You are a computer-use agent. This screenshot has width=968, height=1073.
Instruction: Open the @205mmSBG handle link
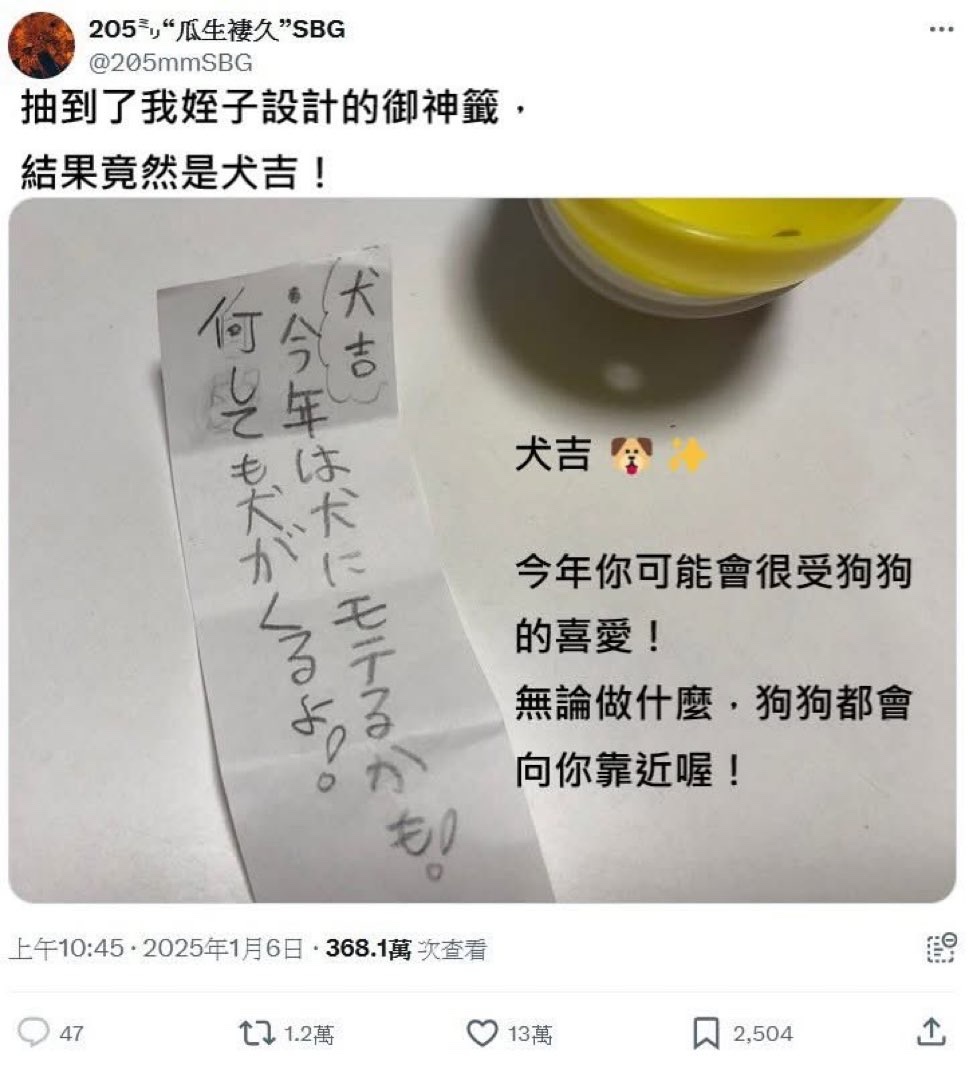coord(170,63)
